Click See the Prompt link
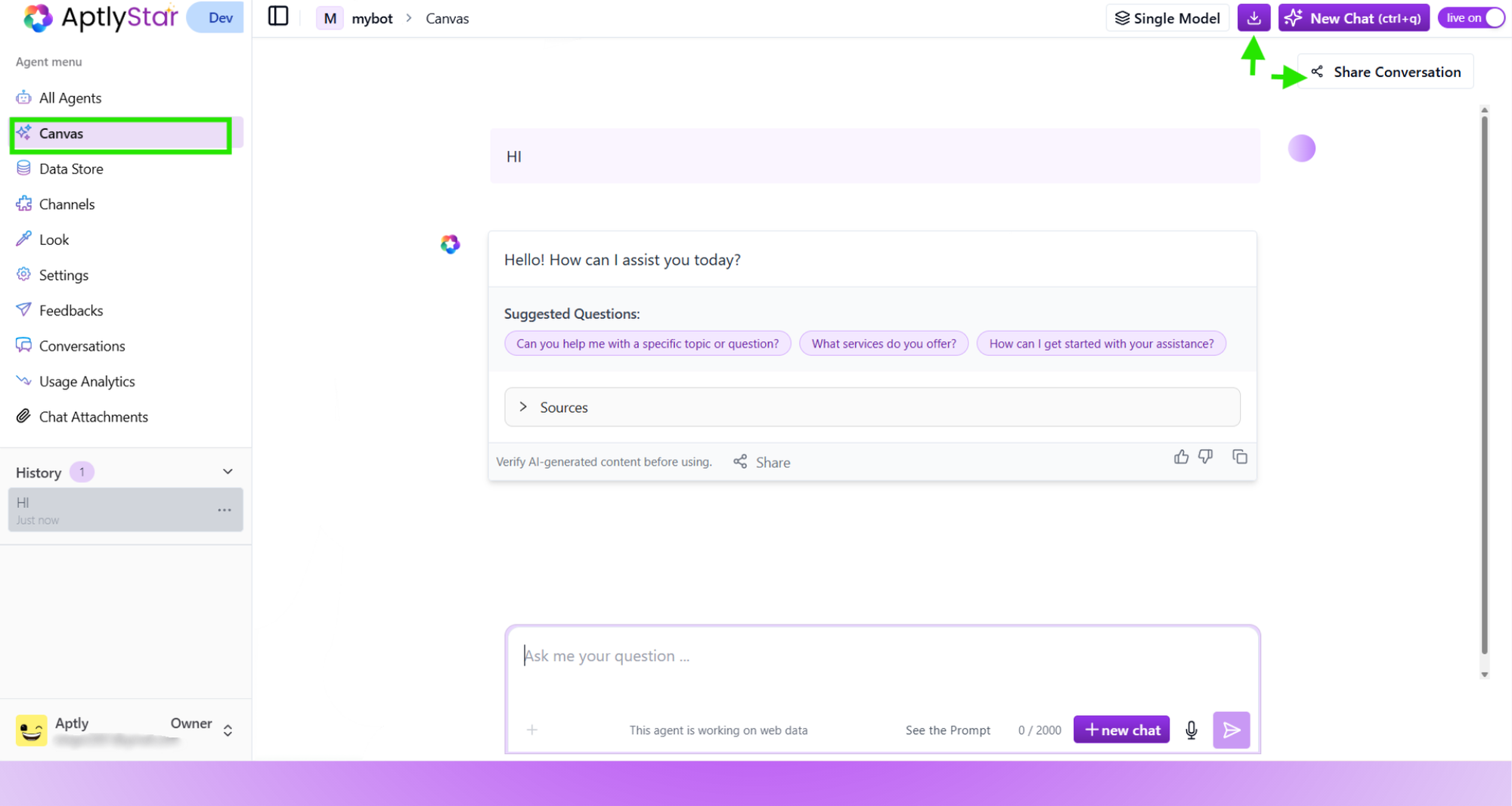The image size is (1512, 806). (x=948, y=730)
